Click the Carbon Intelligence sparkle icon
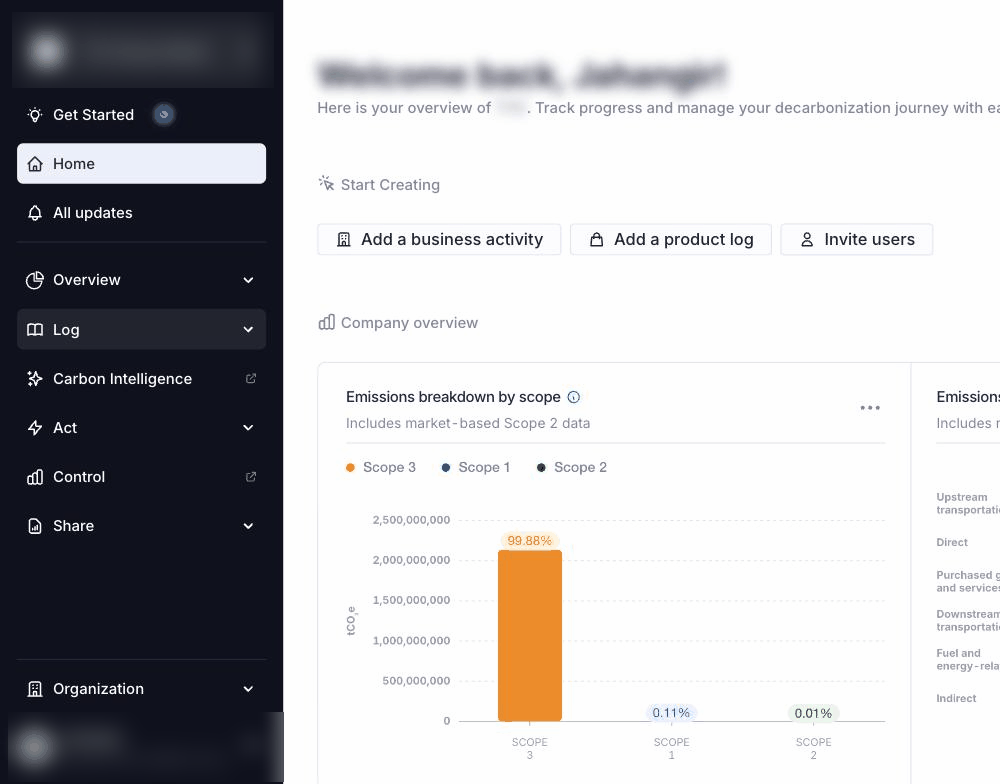 (x=35, y=379)
